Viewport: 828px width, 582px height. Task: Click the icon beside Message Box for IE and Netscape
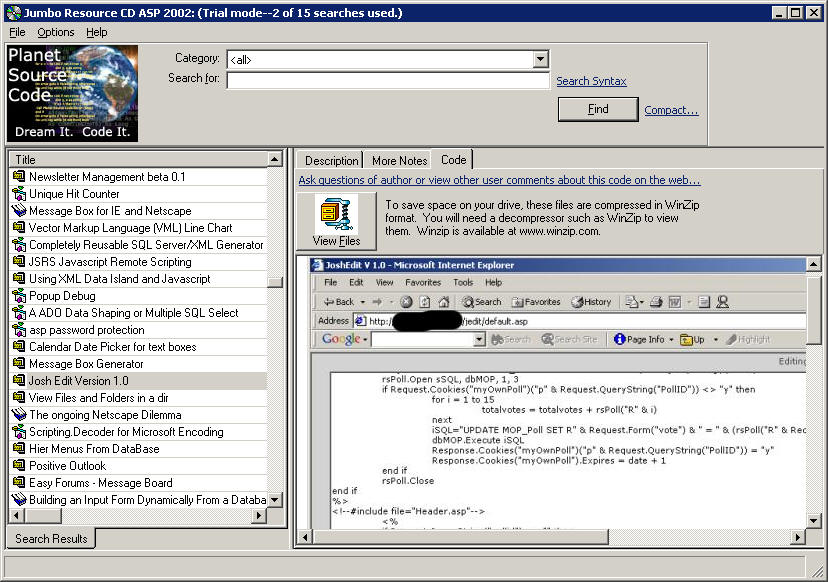(19, 210)
